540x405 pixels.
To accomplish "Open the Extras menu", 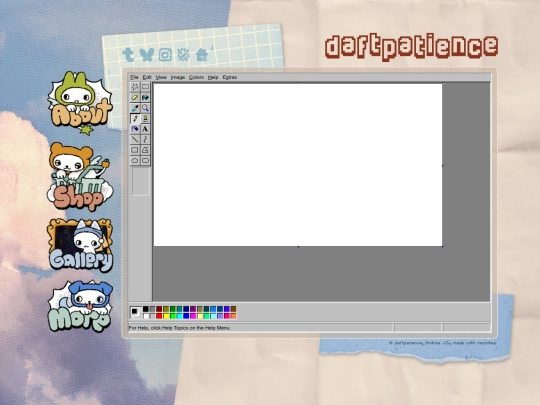I will 230,77.
